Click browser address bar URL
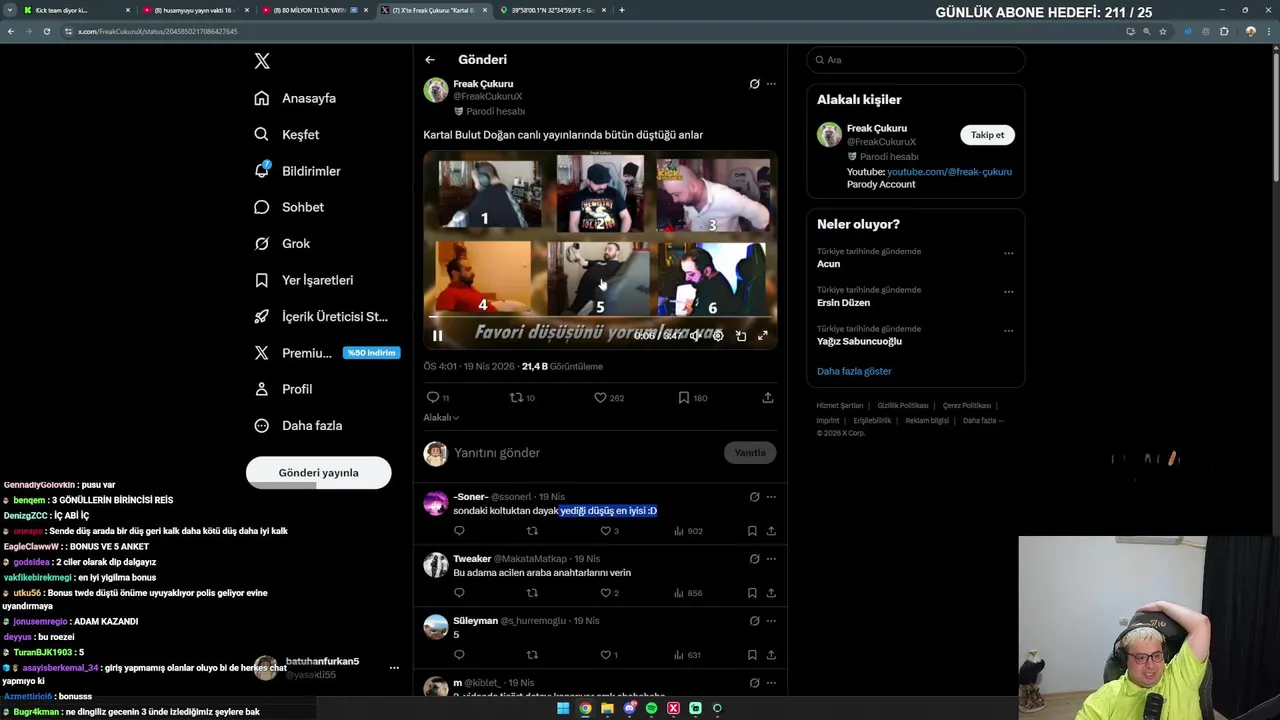Viewport: 1280px width, 720px height. click(x=157, y=31)
